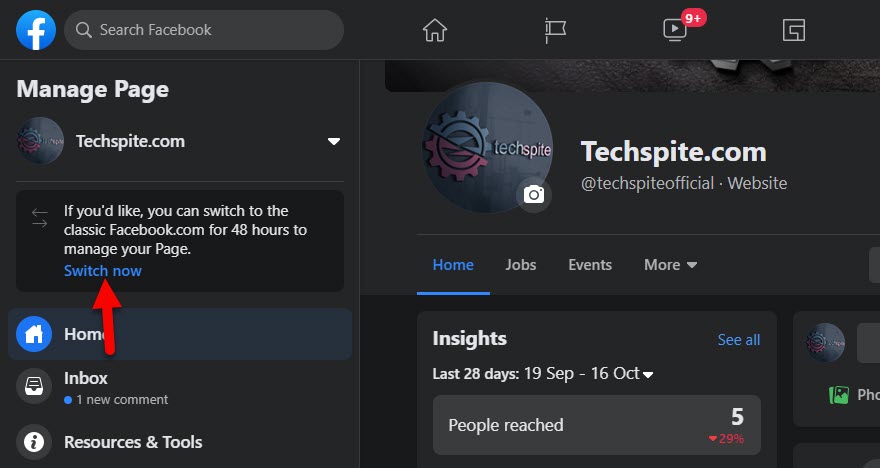Screen dimensions: 880x468
Task: Click See all link in Insights
Action: pyautogui.click(x=738, y=340)
